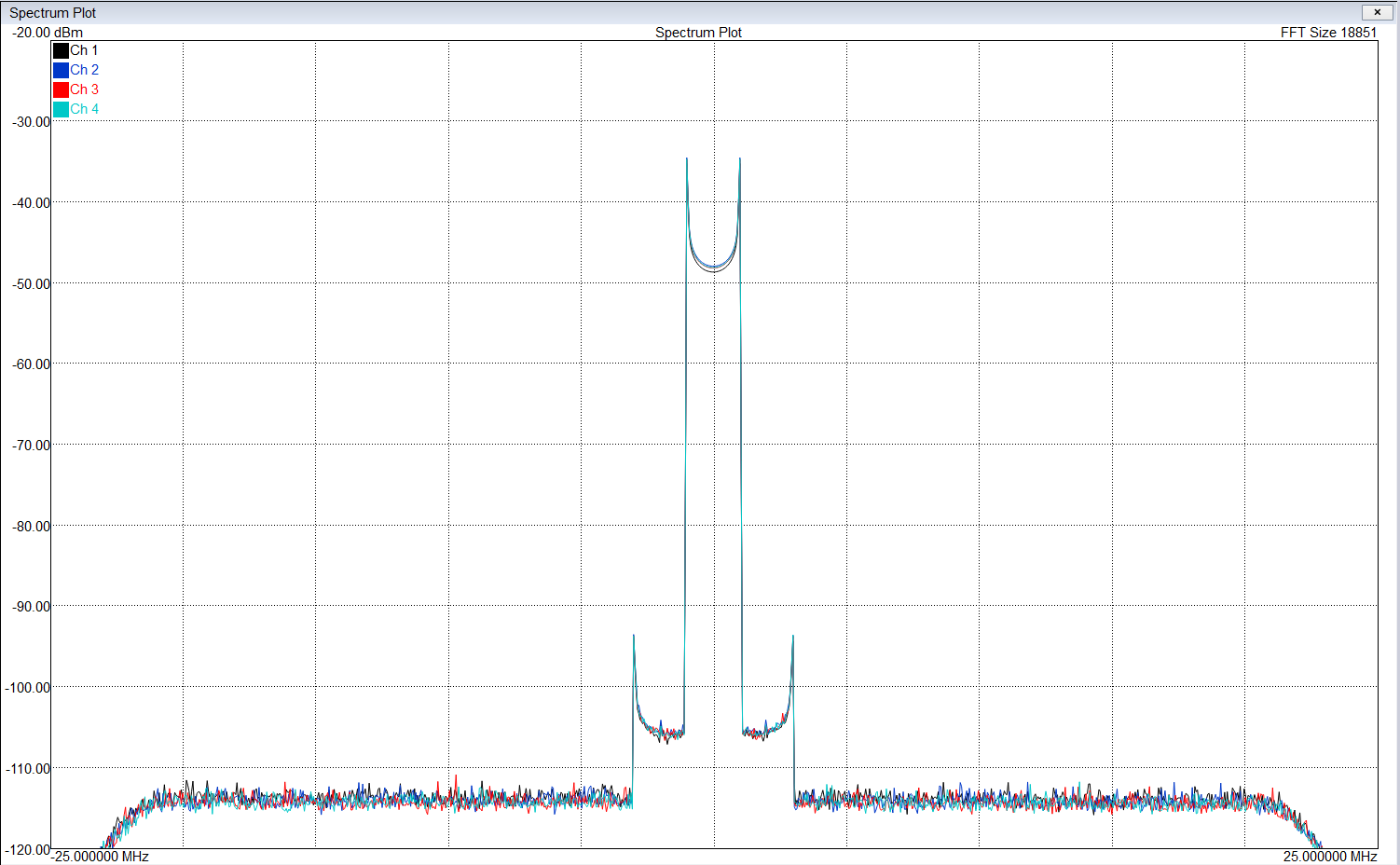Click the -110.00 axis label
The height and width of the screenshot is (865, 1400).
click(28, 769)
